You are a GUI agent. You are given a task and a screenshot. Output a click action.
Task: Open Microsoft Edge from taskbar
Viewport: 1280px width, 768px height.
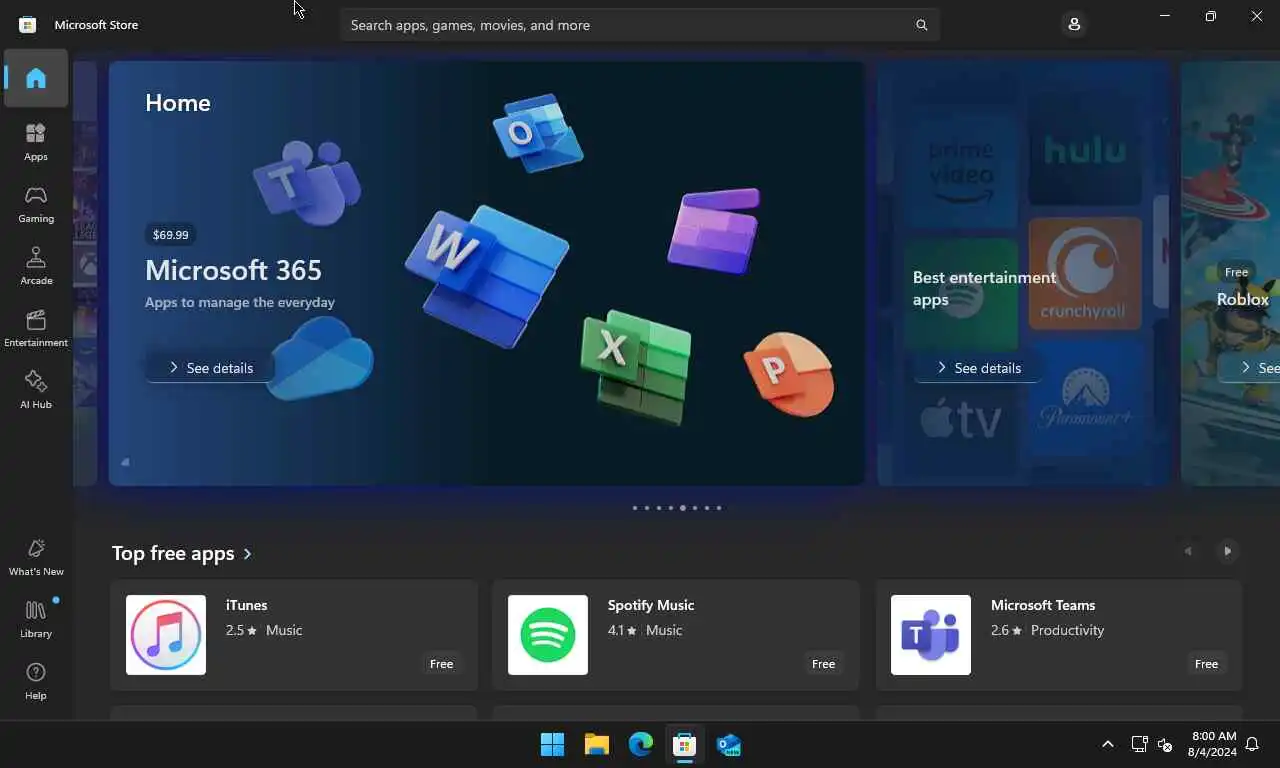tap(641, 744)
